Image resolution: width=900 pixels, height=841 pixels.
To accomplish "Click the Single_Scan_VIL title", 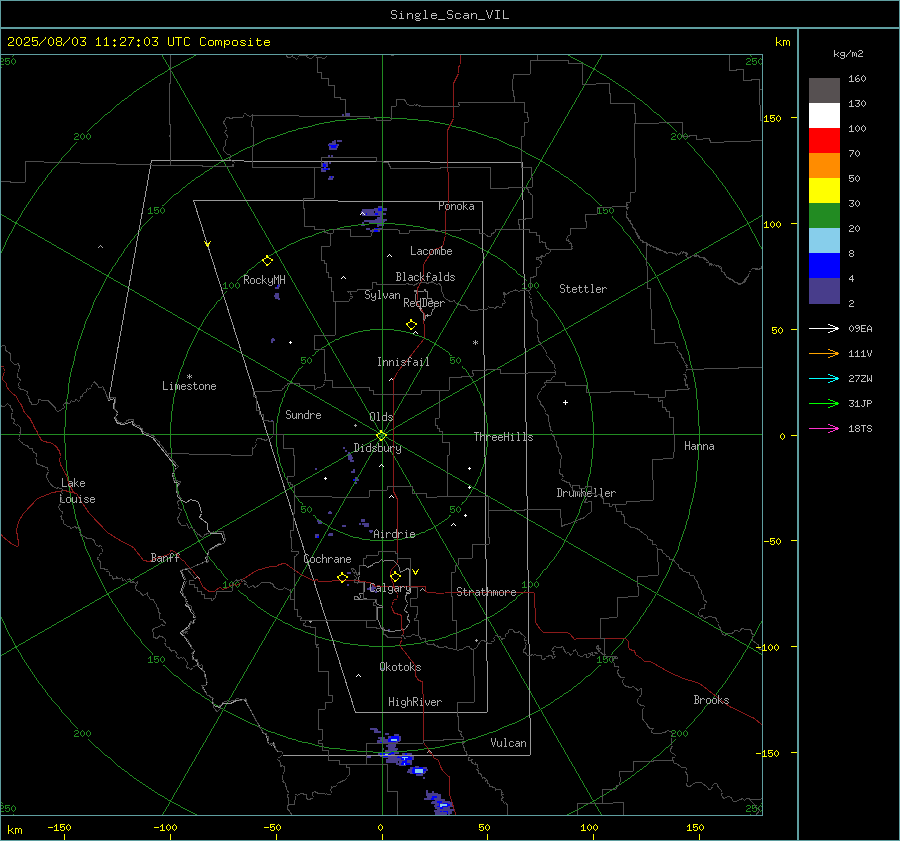I will [x=449, y=15].
